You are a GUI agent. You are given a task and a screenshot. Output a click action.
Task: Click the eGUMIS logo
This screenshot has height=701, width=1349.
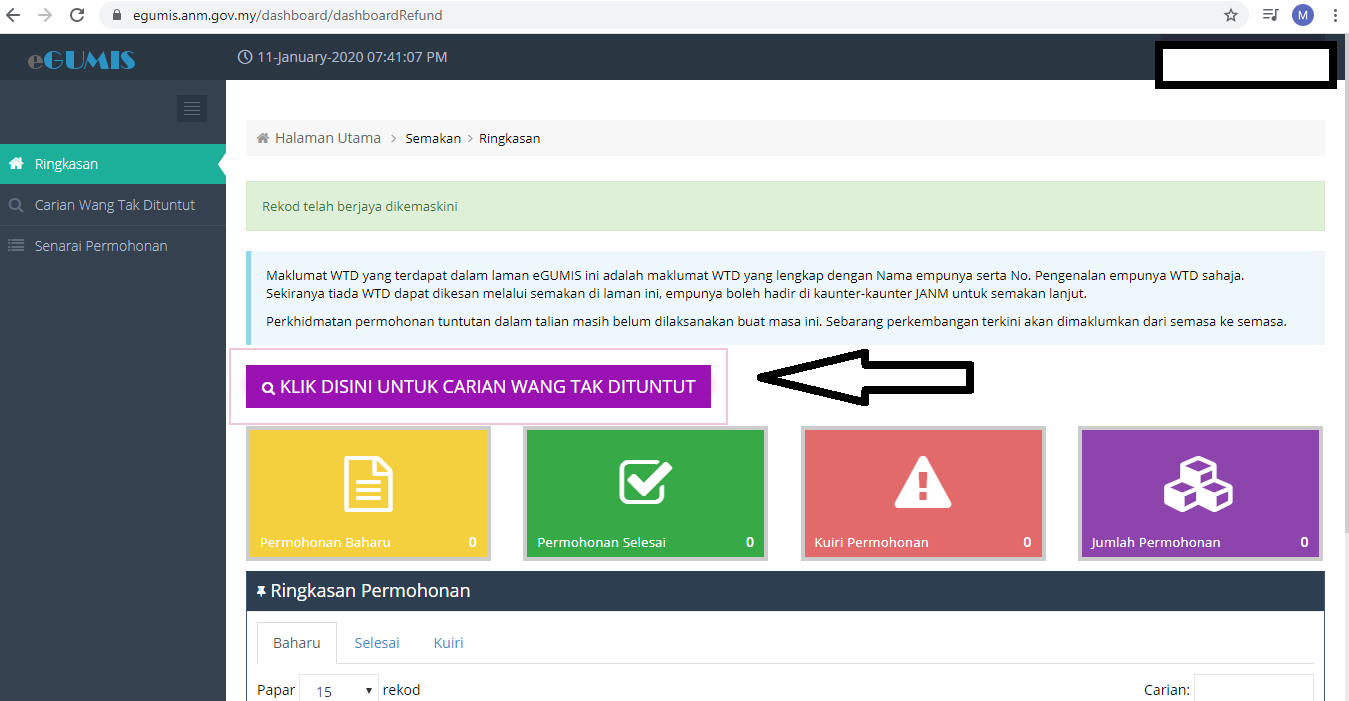tap(82, 60)
